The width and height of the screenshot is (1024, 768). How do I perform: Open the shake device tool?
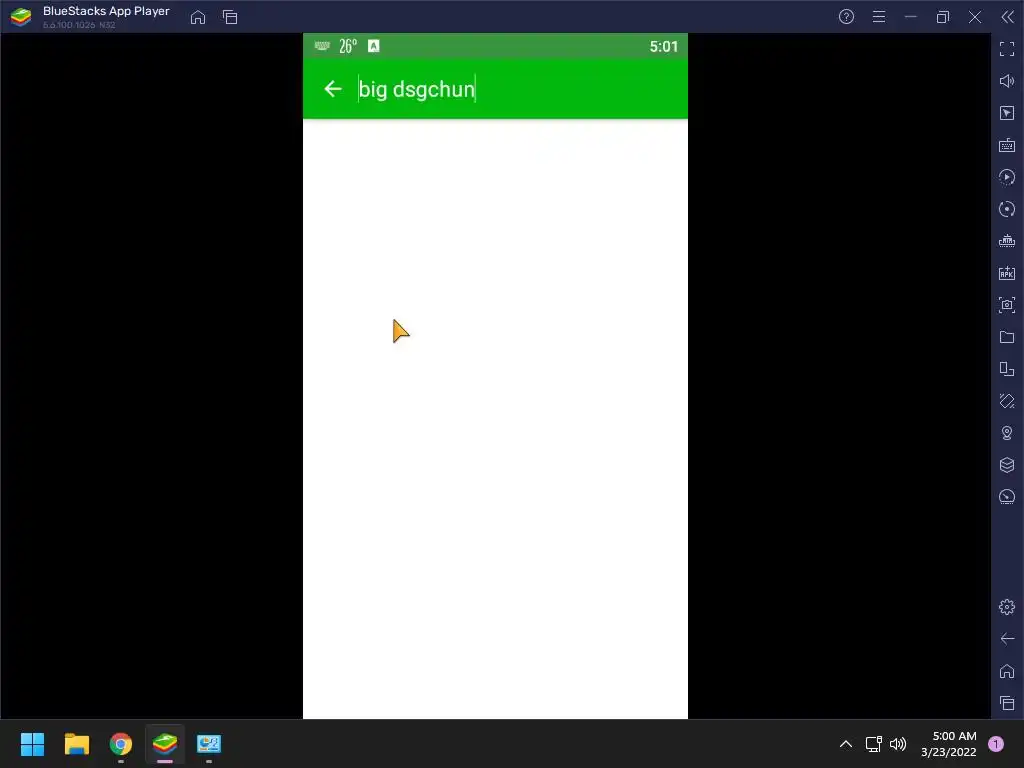click(1007, 401)
